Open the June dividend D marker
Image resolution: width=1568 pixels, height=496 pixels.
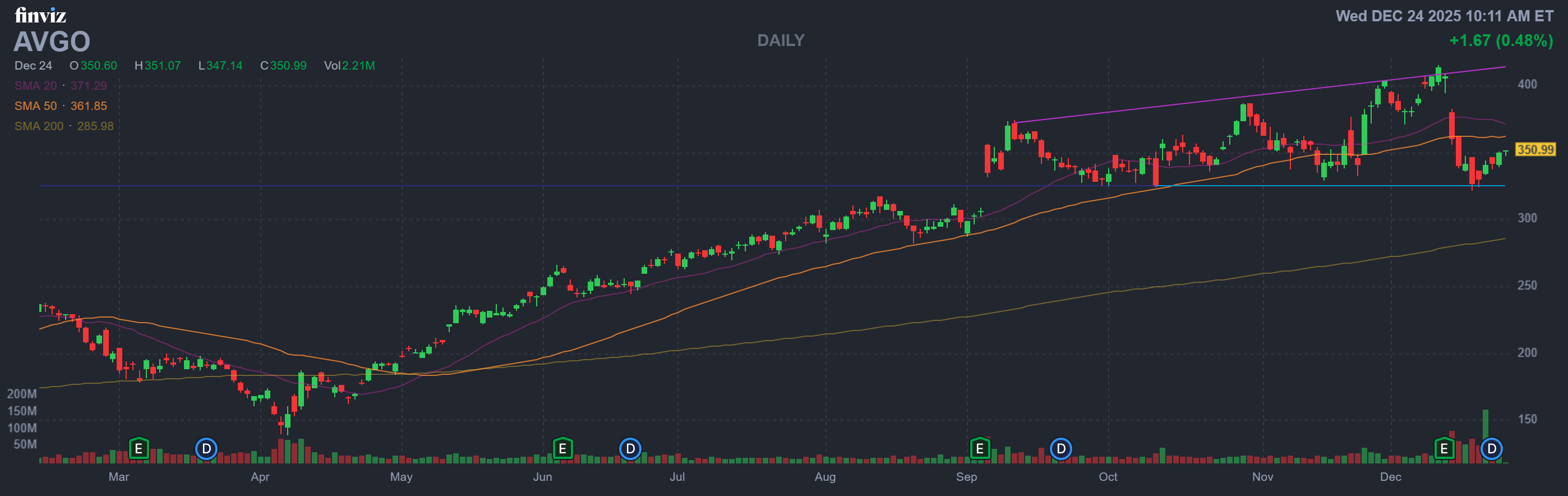point(630,449)
